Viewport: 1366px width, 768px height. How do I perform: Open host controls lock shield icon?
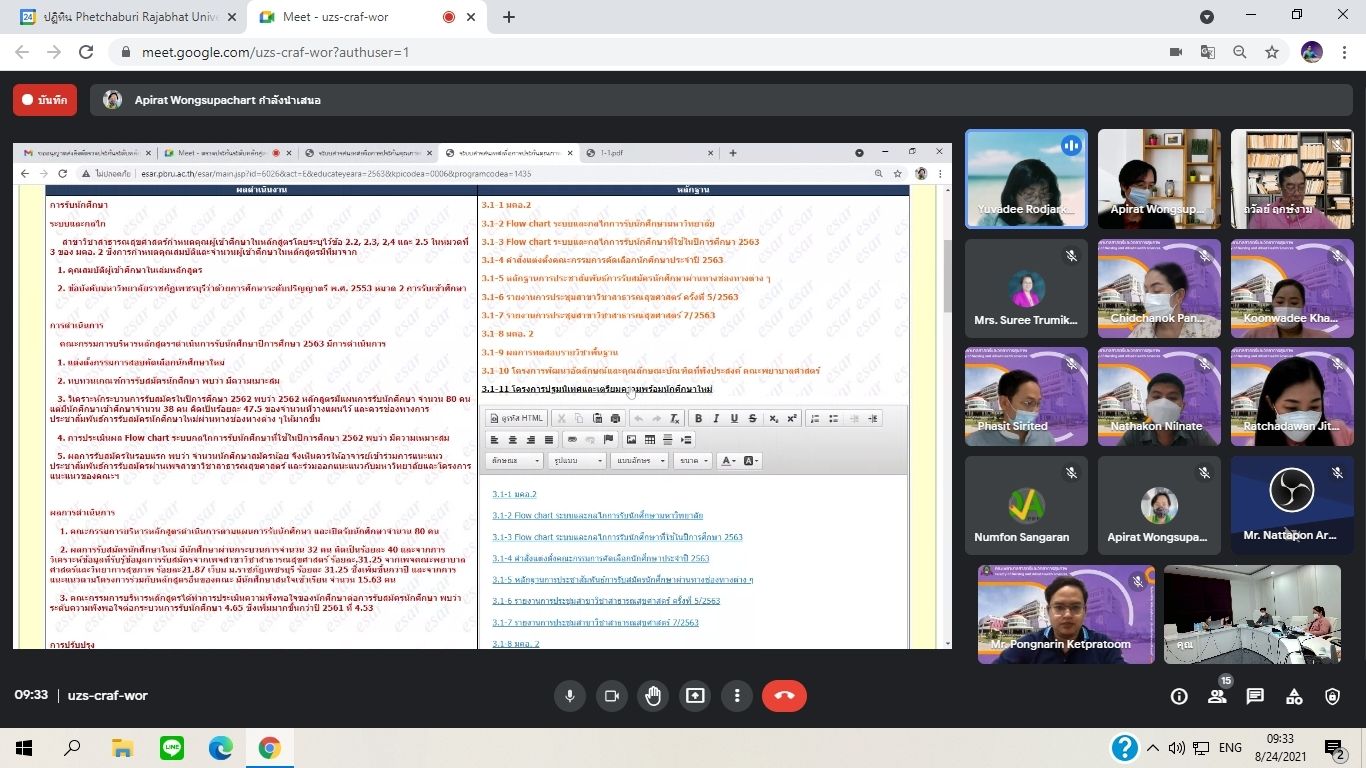(x=1332, y=697)
